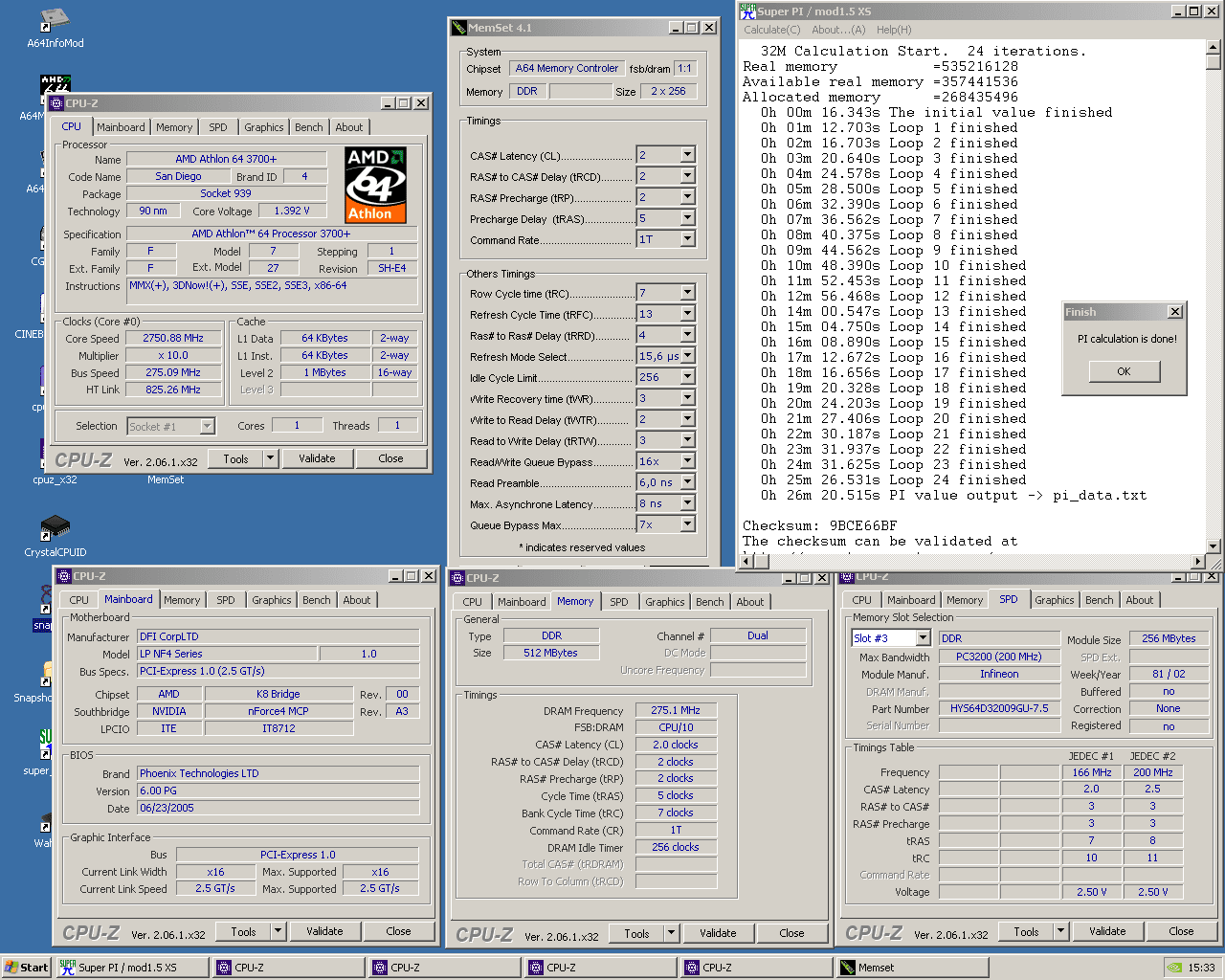This screenshot has width=1225, height=980.
Task: Click the AMD Athlon 64 logo
Action: click(375, 185)
